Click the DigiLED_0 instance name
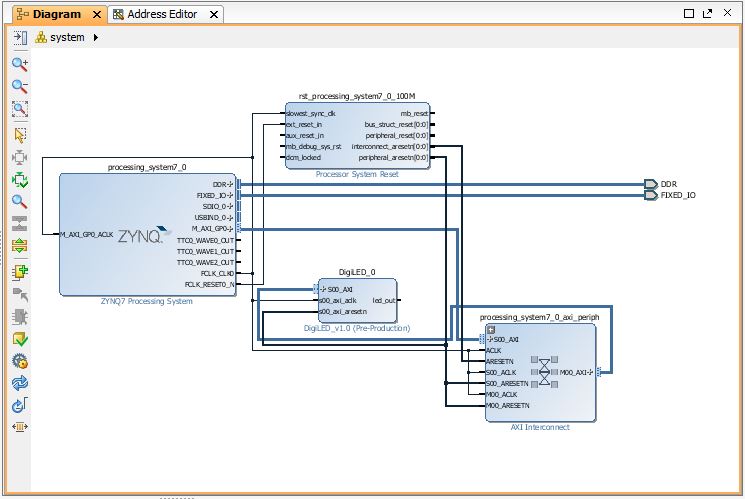The image size is (745, 499). click(x=357, y=272)
